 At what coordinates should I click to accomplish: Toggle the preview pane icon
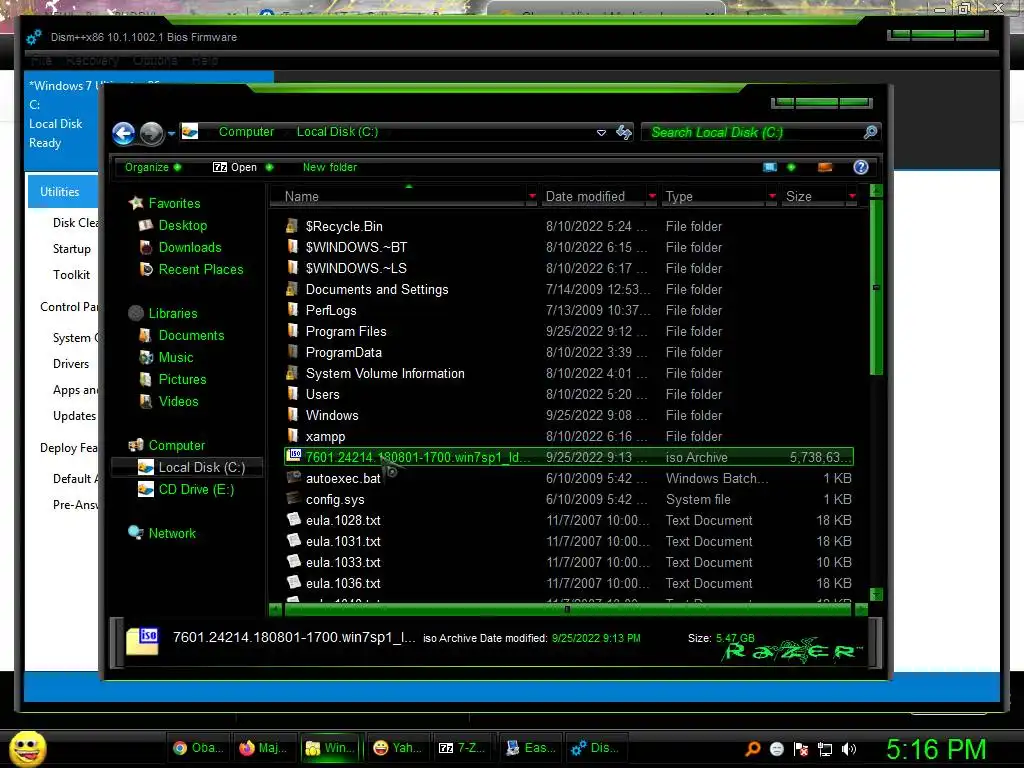point(825,167)
